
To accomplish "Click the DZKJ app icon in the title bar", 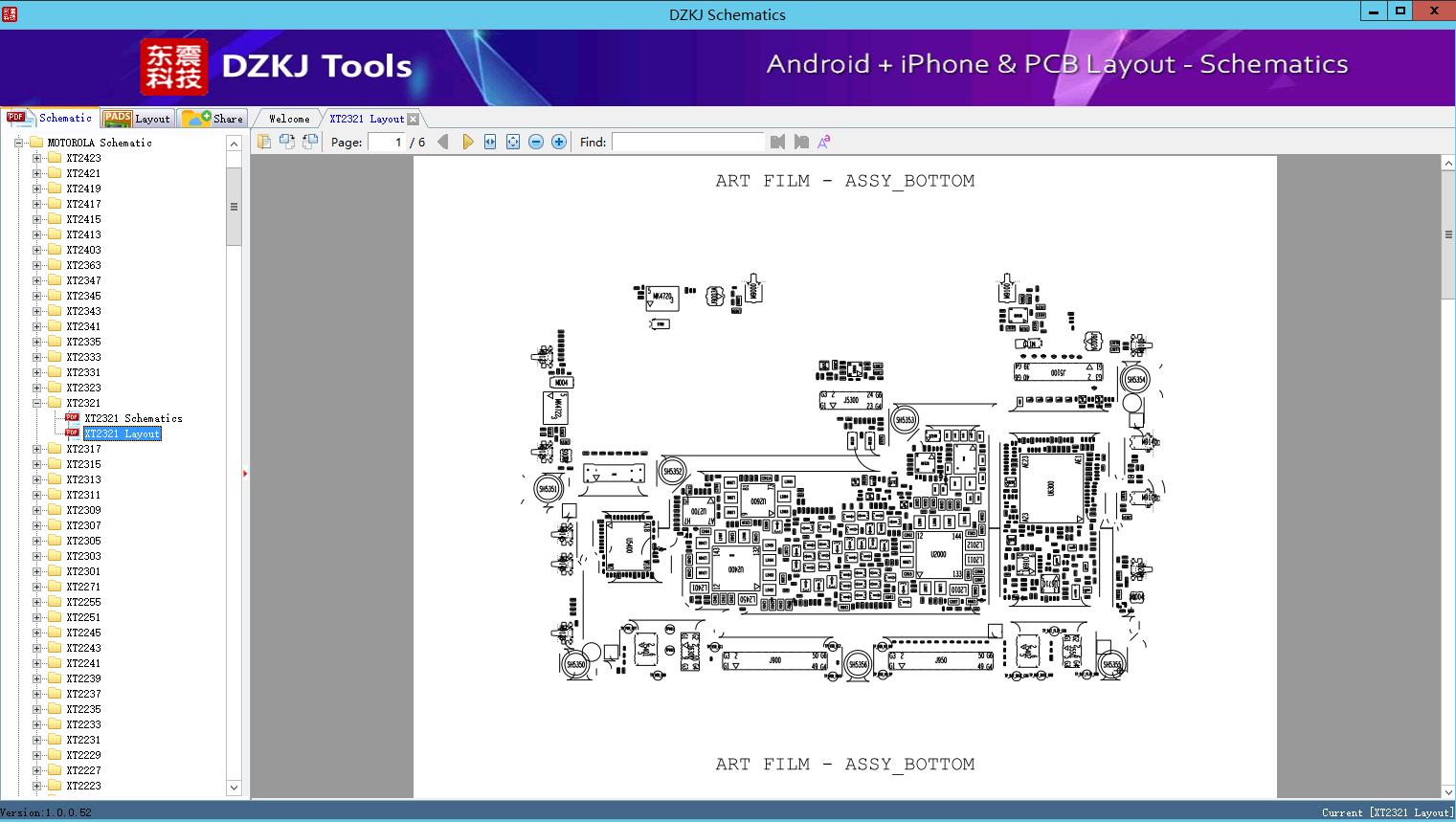I will 10,13.
